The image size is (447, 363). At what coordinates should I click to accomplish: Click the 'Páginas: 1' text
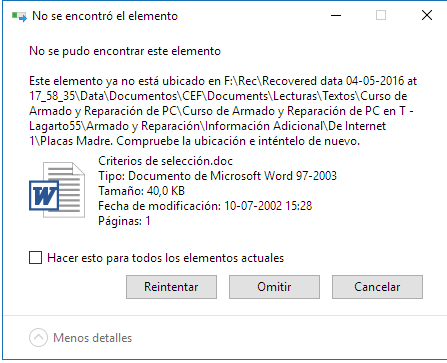pos(124,221)
